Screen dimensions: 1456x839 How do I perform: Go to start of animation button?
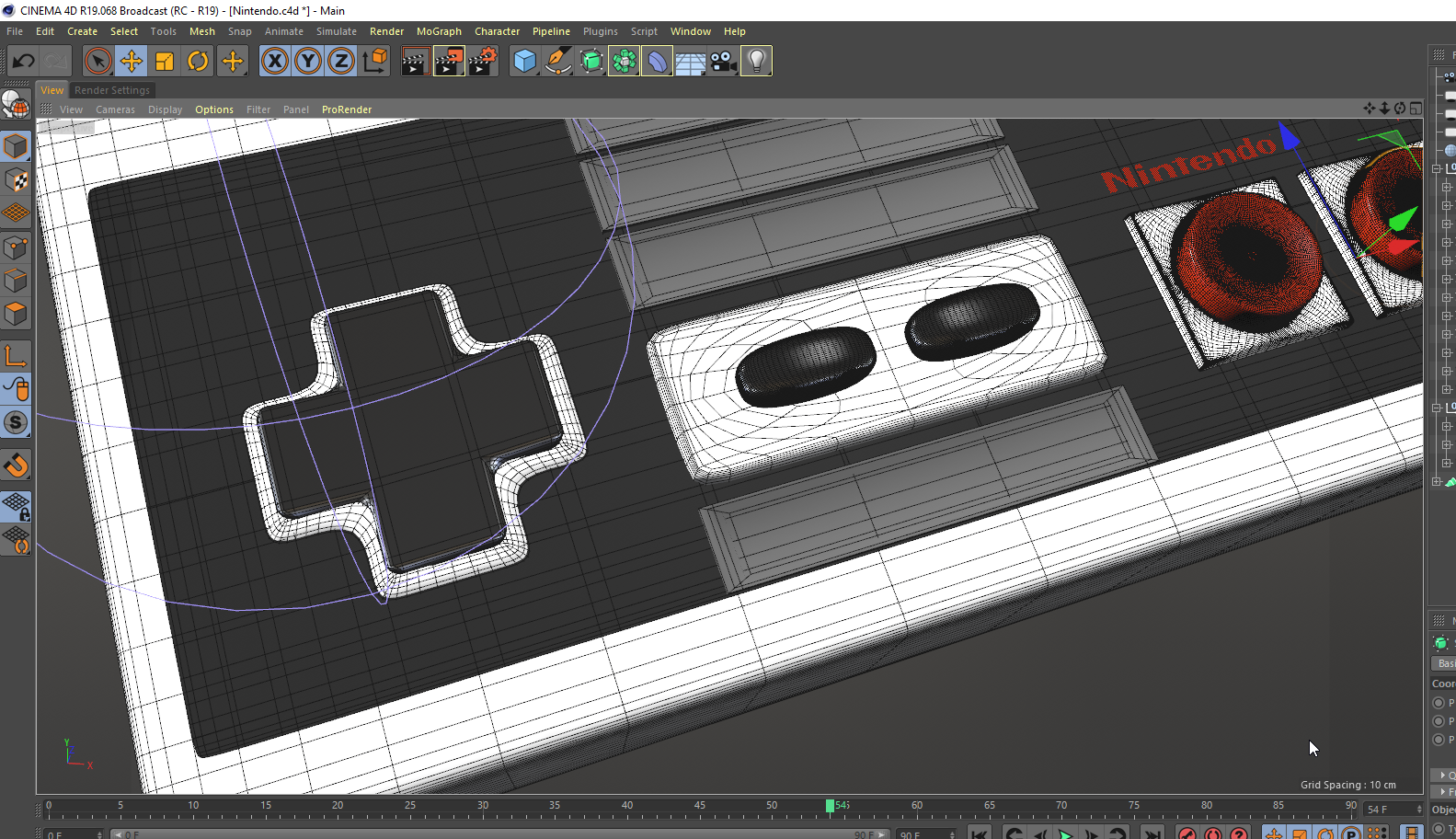coord(980,834)
